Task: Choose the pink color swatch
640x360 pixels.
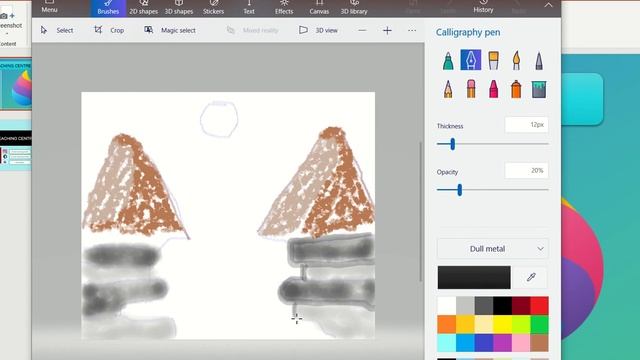Action: tap(521, 343)
